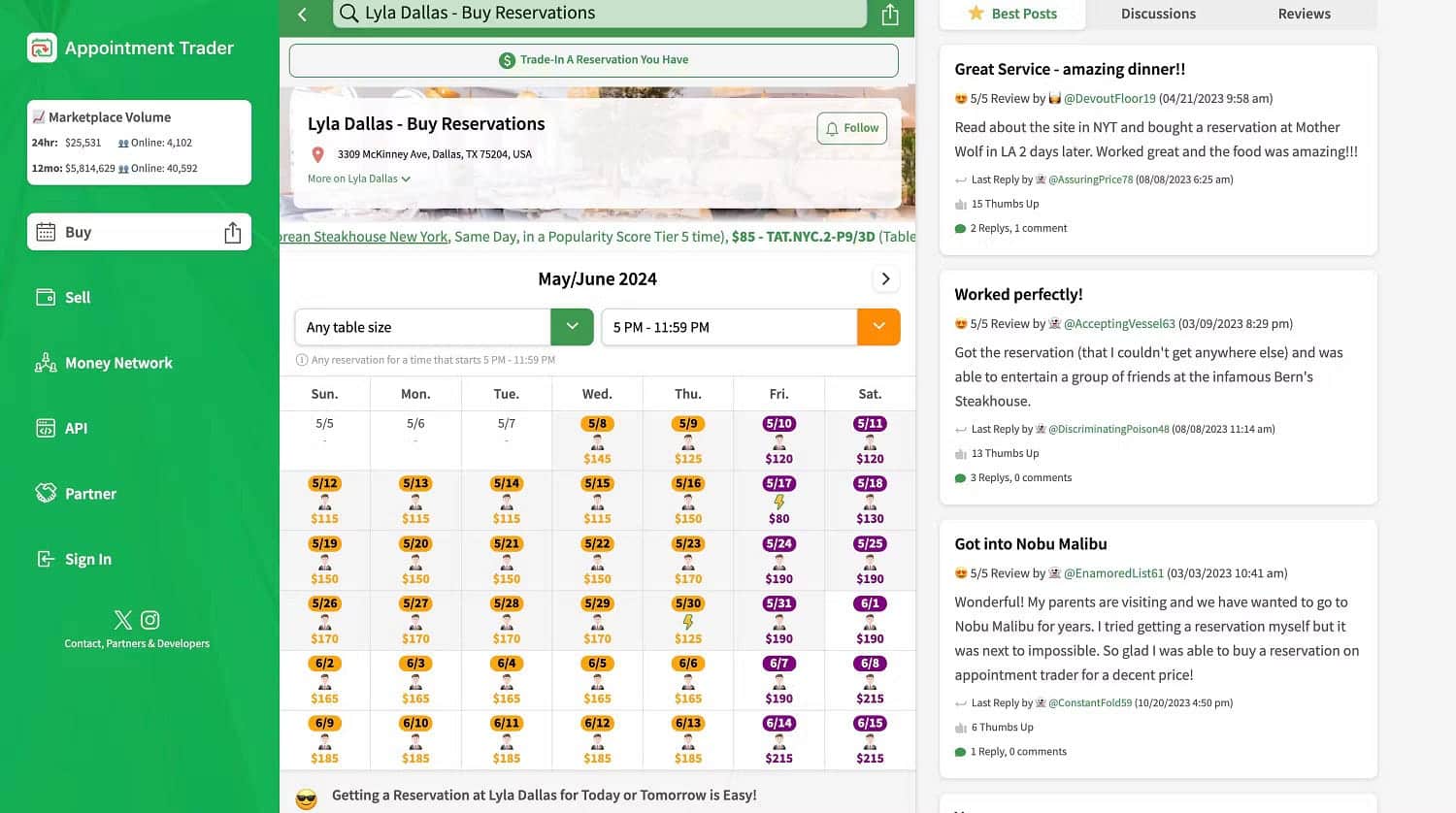Switch to Best Posts tab

pyautogui.click(x=1012, y=14)
